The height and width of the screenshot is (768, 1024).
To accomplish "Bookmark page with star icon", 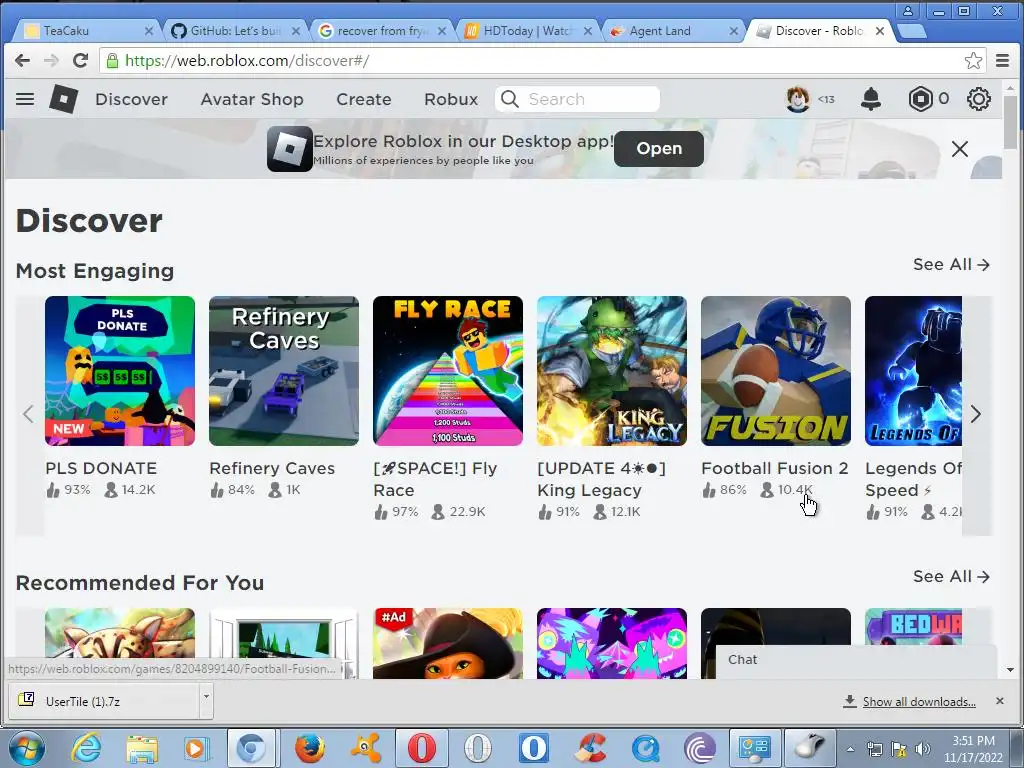I will pyautogui.click(x=973, y=61).
